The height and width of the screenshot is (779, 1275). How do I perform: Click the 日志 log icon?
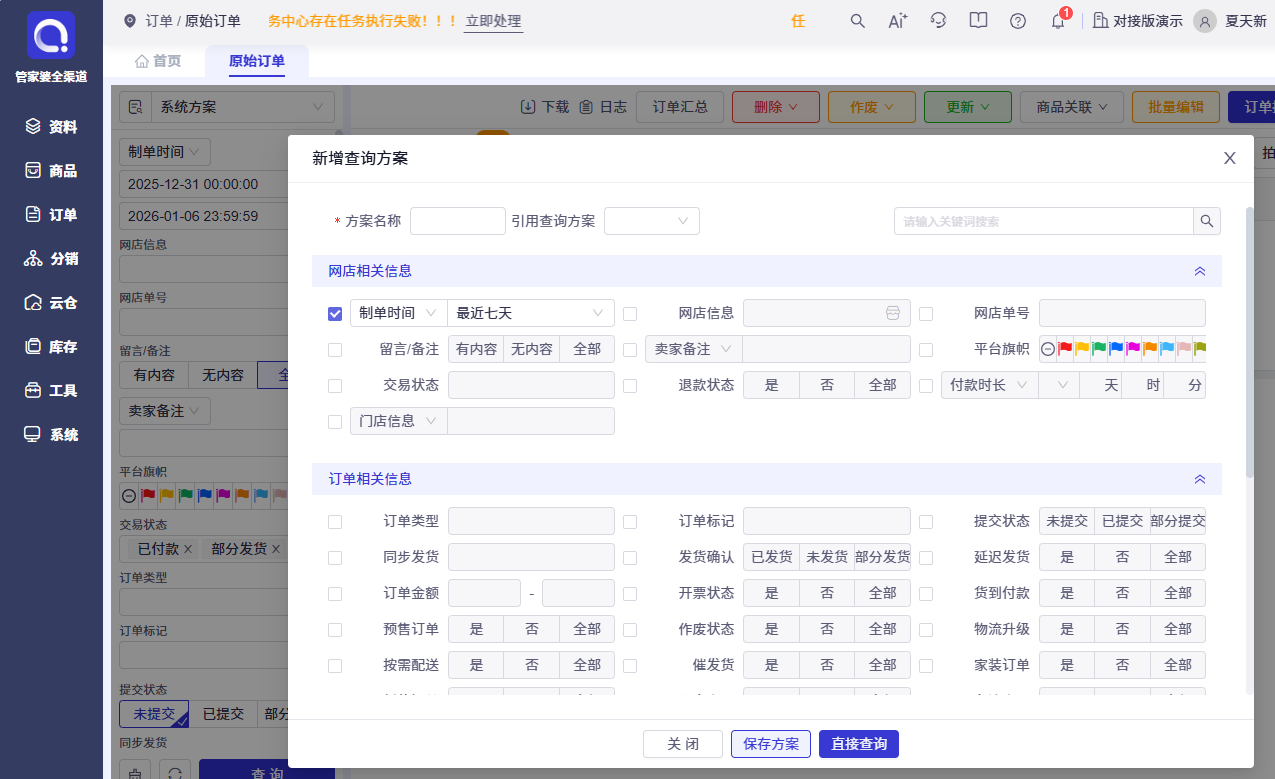coord(586,107)
